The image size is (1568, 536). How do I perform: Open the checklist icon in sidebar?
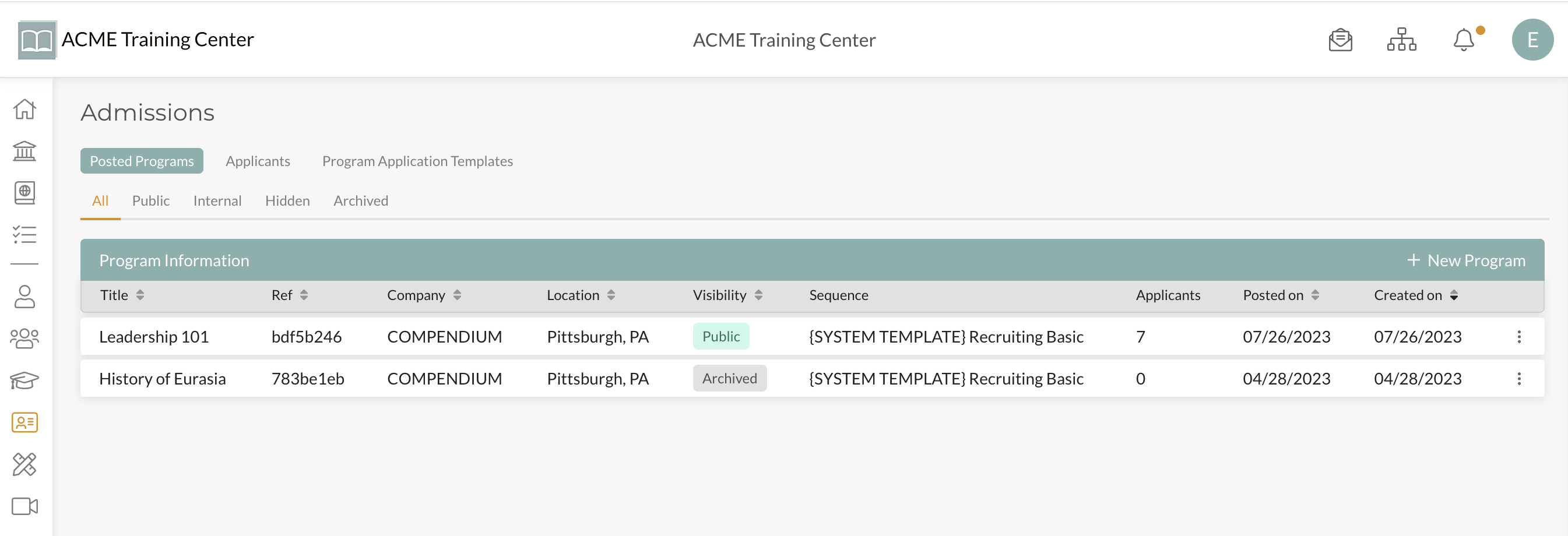[24, 235]
